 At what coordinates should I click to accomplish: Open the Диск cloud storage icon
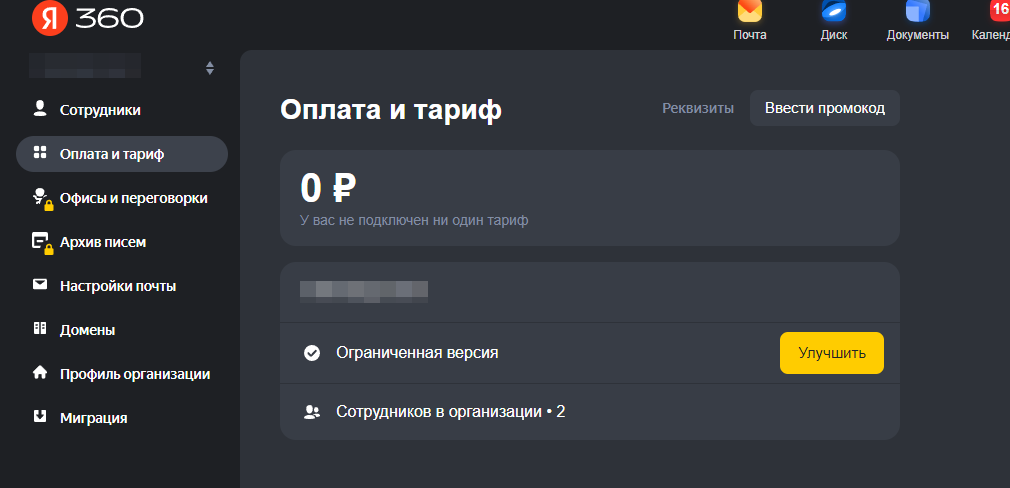pos(834,12)
